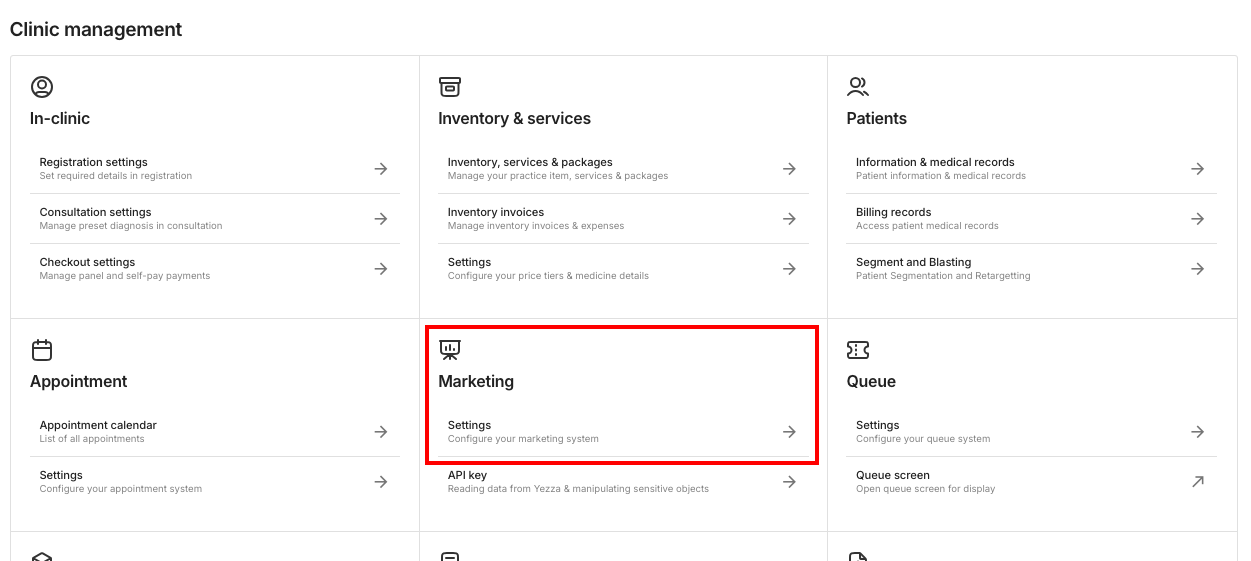The width and height of the screenshot is (1251, 561).
Task: Click the arrow next to Registration settings
Action: (x=381, y=169)
